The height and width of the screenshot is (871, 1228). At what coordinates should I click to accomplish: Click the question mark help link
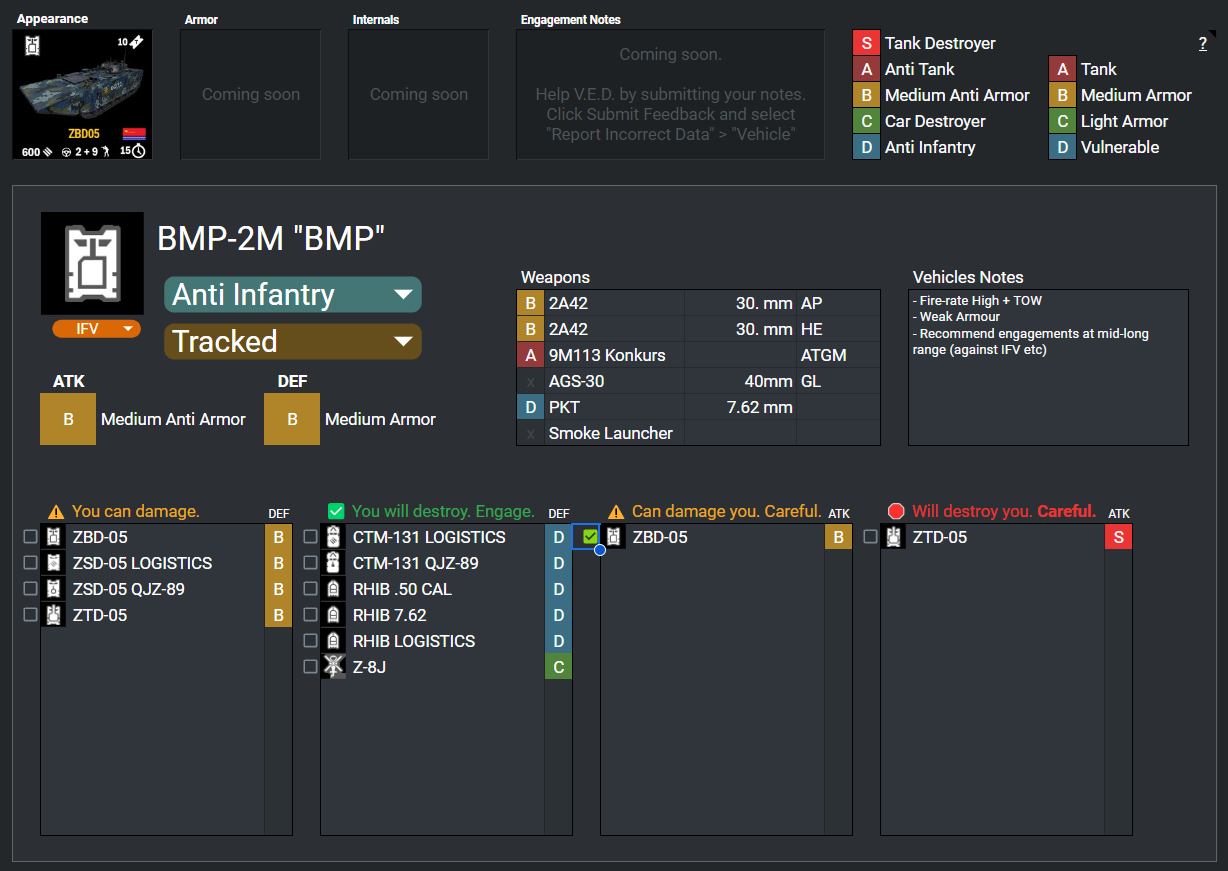pos(1203,44)
